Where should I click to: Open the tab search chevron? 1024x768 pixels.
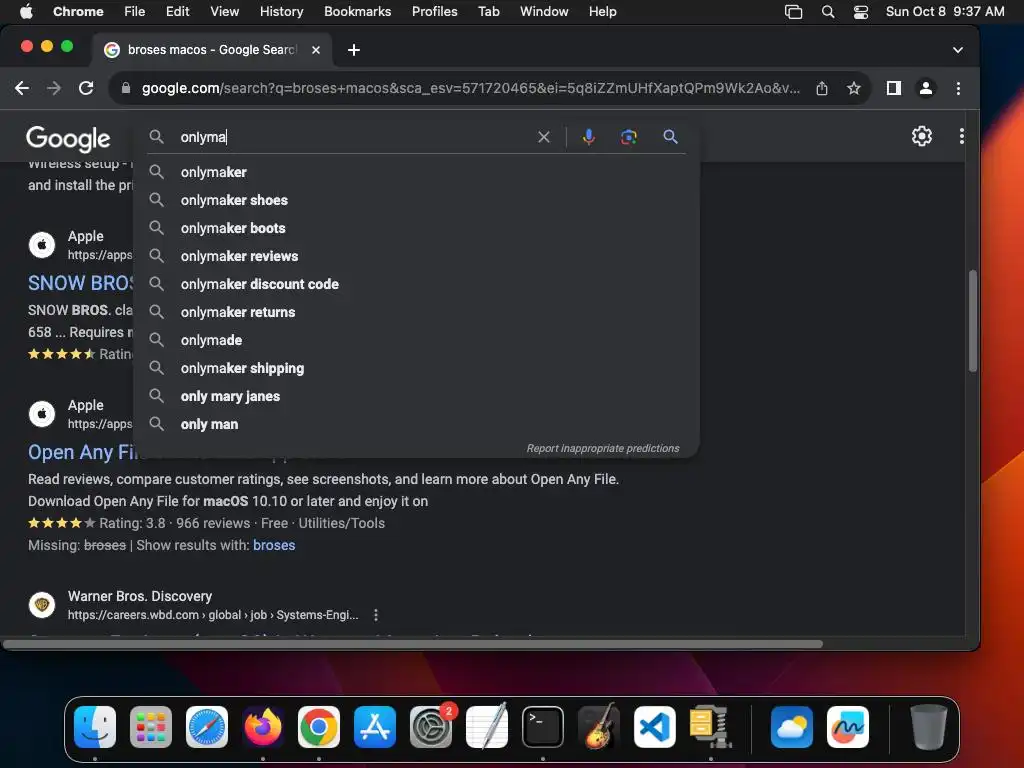coord(957,50)
